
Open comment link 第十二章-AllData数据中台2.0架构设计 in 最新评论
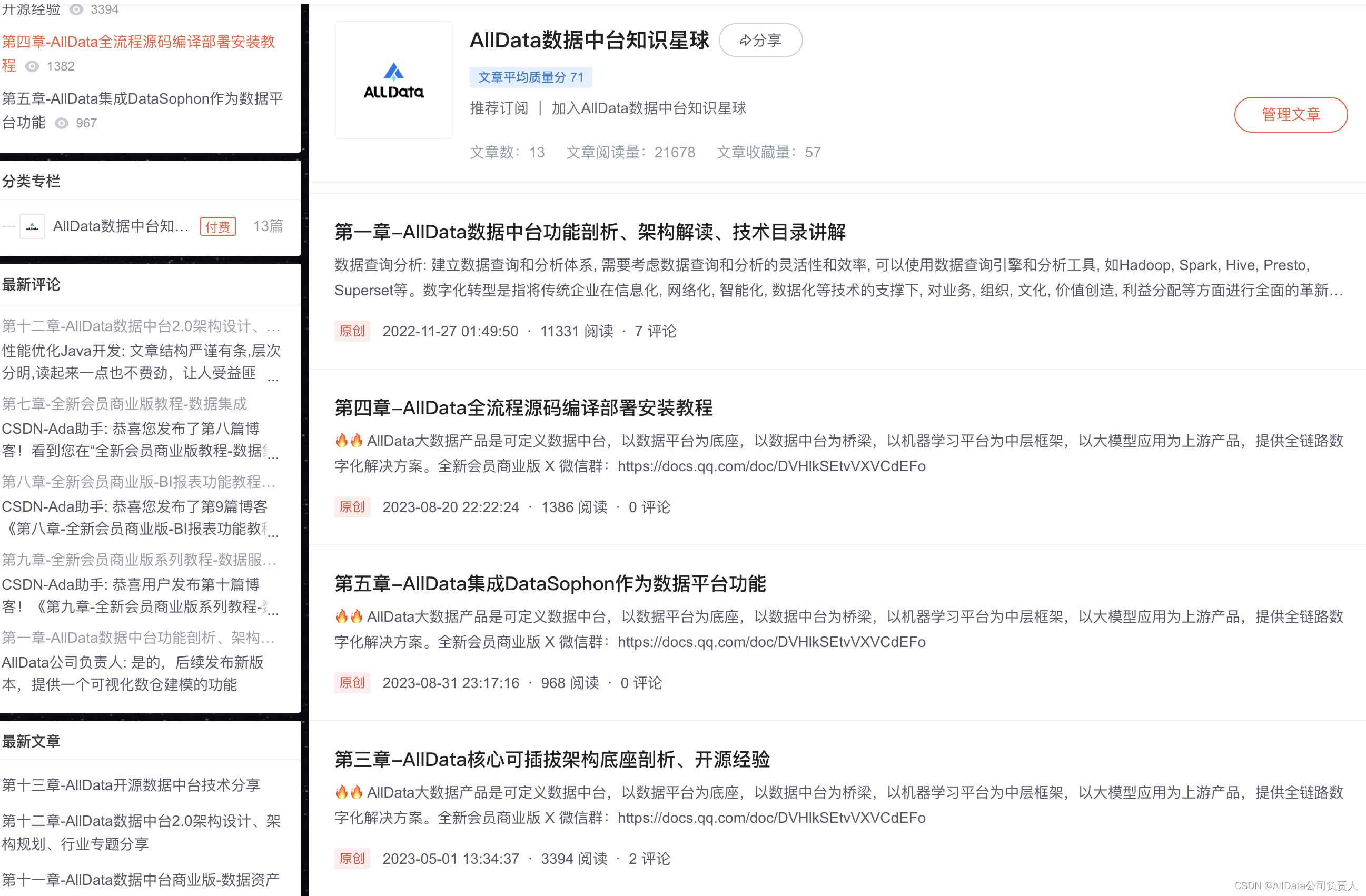click(x=141, y=326)
